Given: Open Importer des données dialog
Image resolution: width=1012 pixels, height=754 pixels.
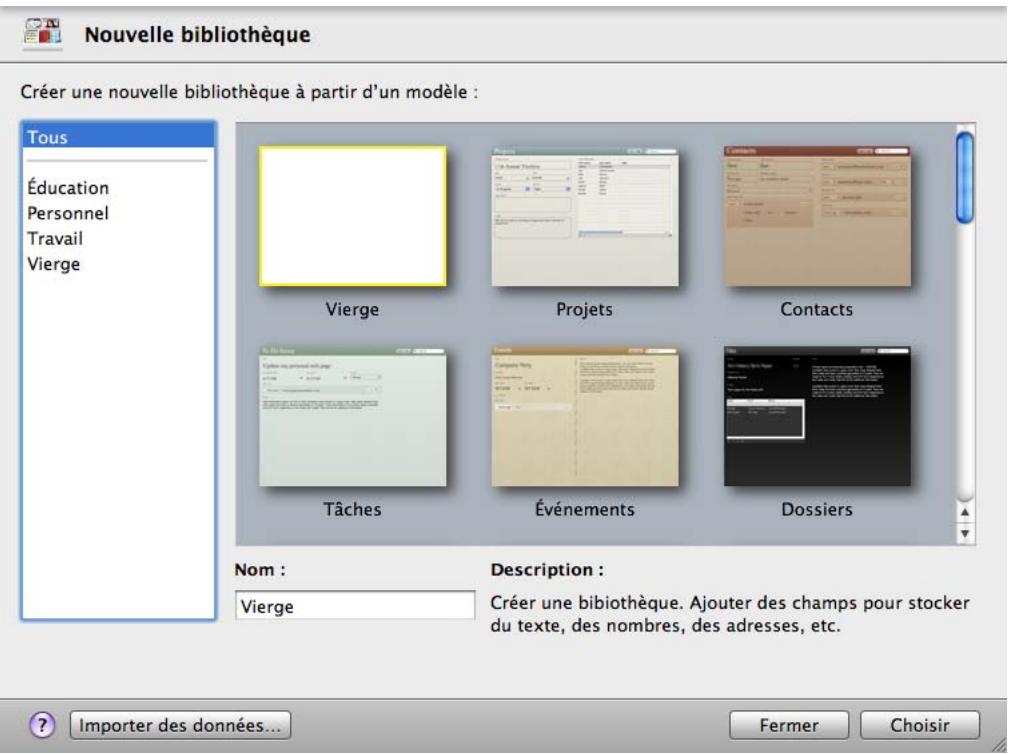Looking at the screenshot, I should pos(180,725).
